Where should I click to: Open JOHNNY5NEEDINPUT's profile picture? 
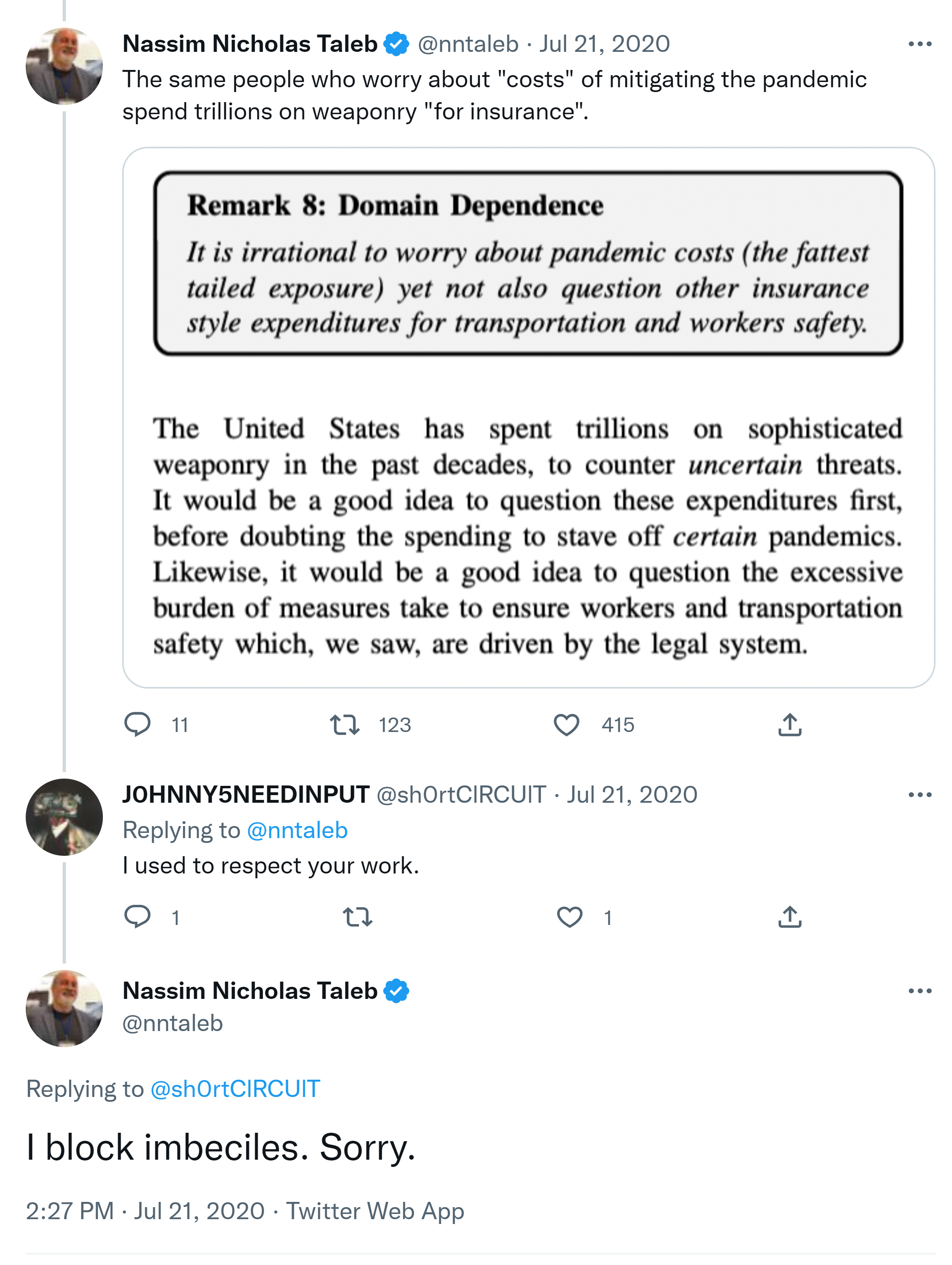tap(64, 817)
